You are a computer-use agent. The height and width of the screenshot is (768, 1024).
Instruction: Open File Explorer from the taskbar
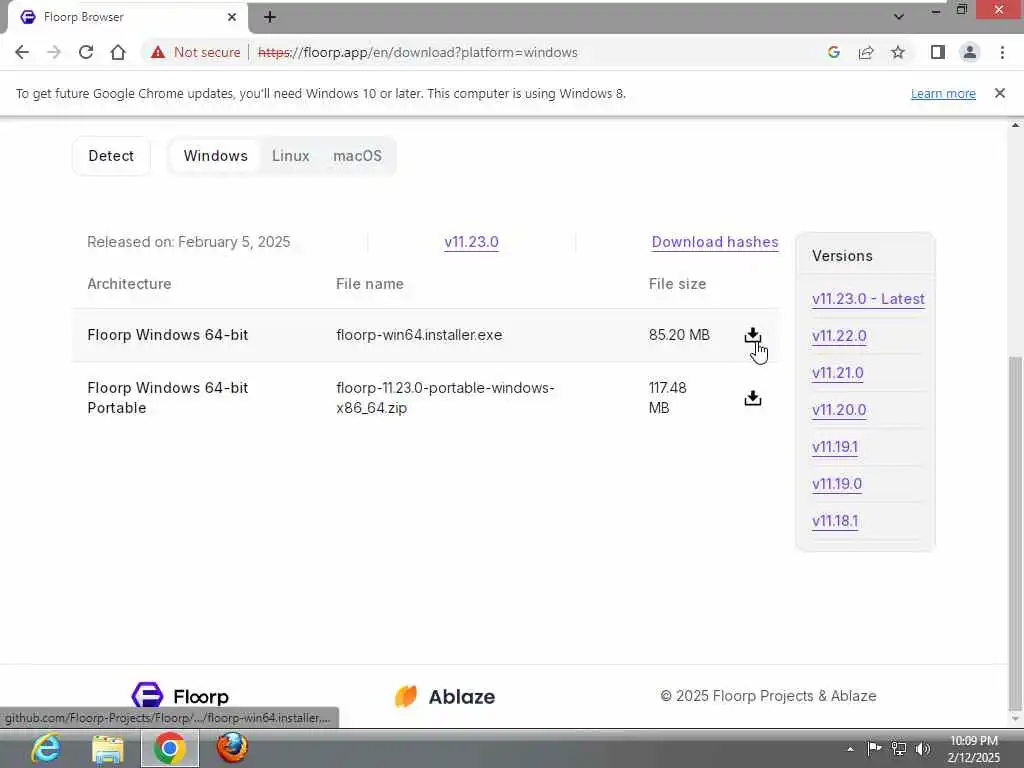click(108, 748)
